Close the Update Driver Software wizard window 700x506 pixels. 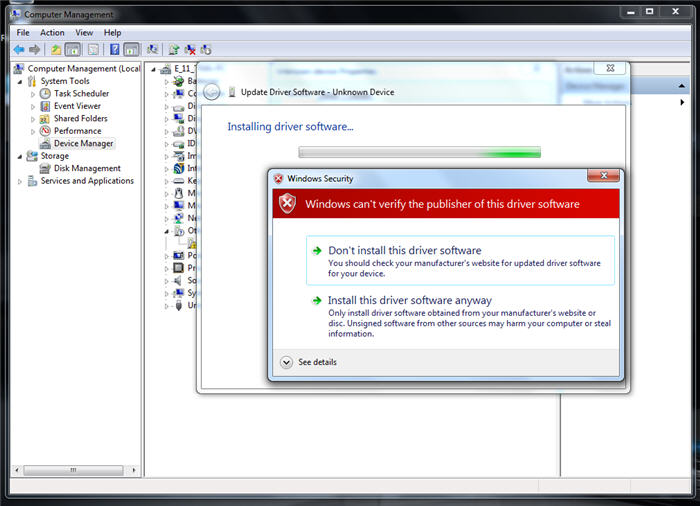point(610,68)
